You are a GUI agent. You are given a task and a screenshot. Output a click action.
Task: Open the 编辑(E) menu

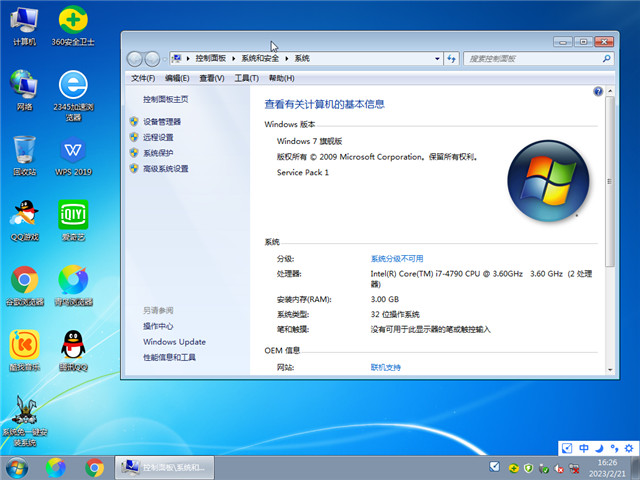pos(177,78)
